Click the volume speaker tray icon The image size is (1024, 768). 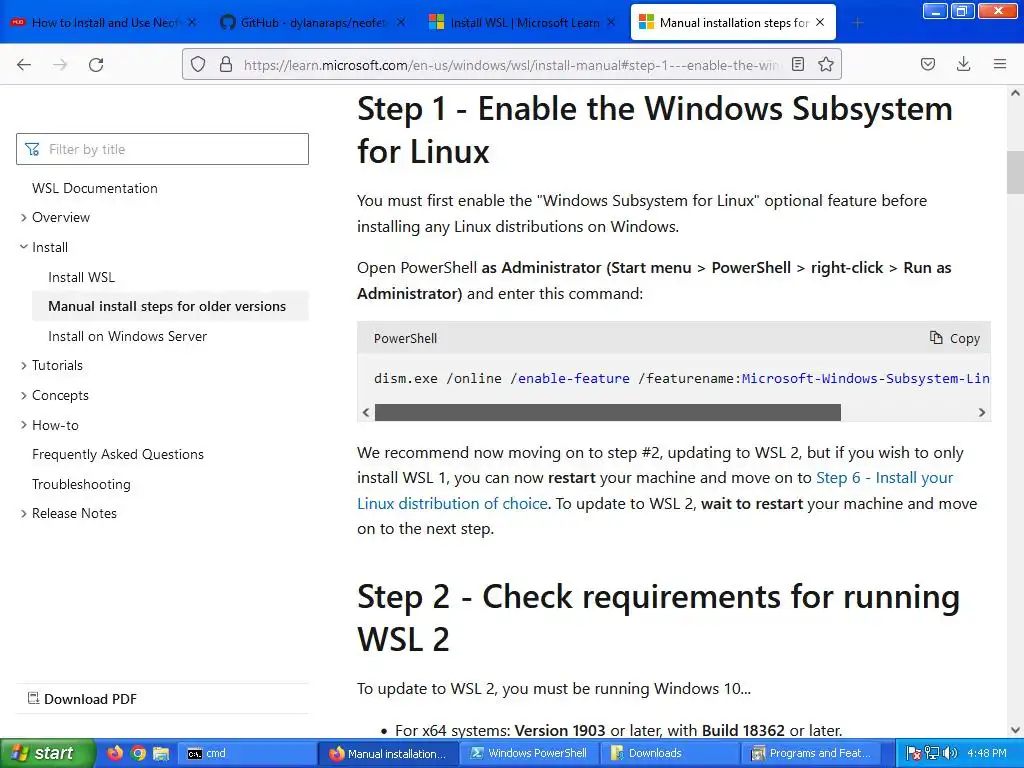pos(950,754)
